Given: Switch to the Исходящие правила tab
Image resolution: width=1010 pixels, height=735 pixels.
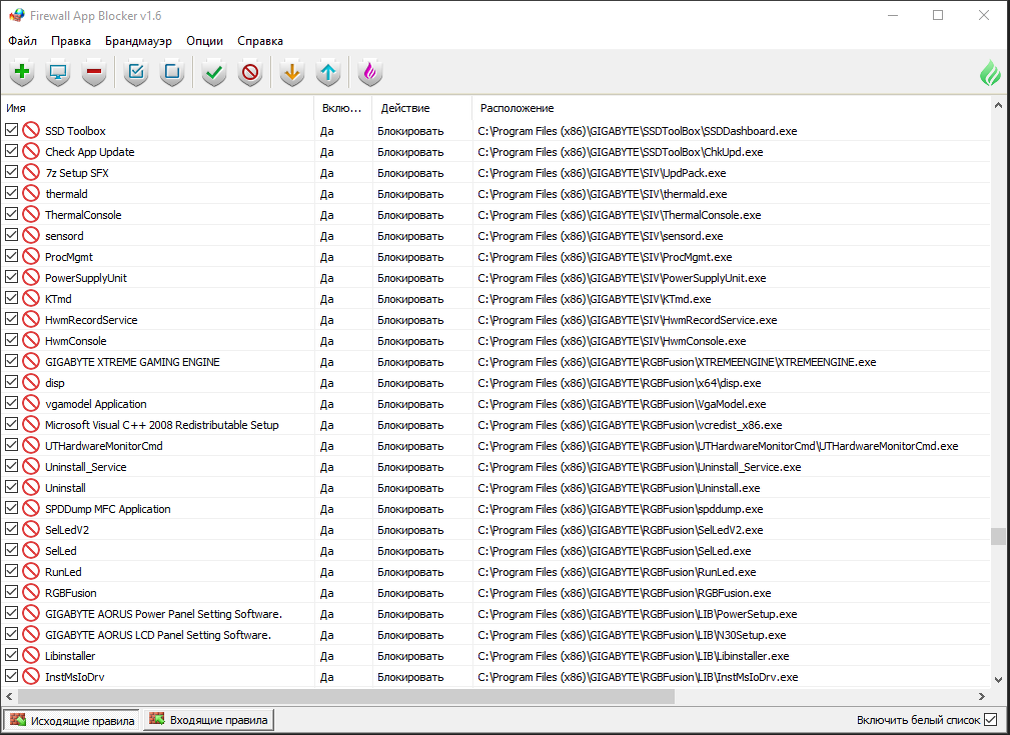Looking at the screenshot, I should pyautogui.click(x=72, y=720).
